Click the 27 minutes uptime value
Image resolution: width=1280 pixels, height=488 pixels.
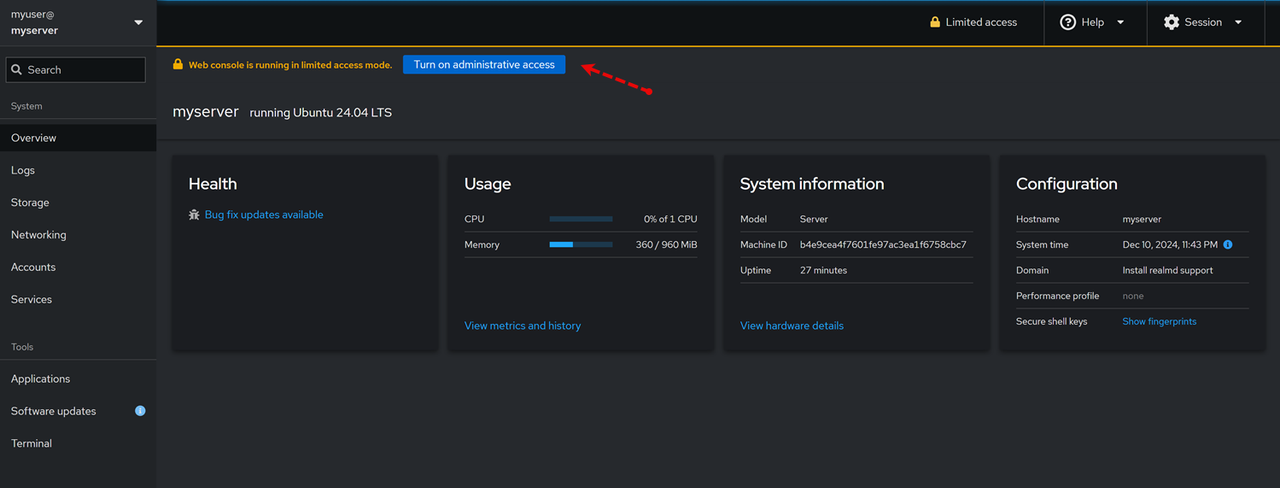click(823, 270)
